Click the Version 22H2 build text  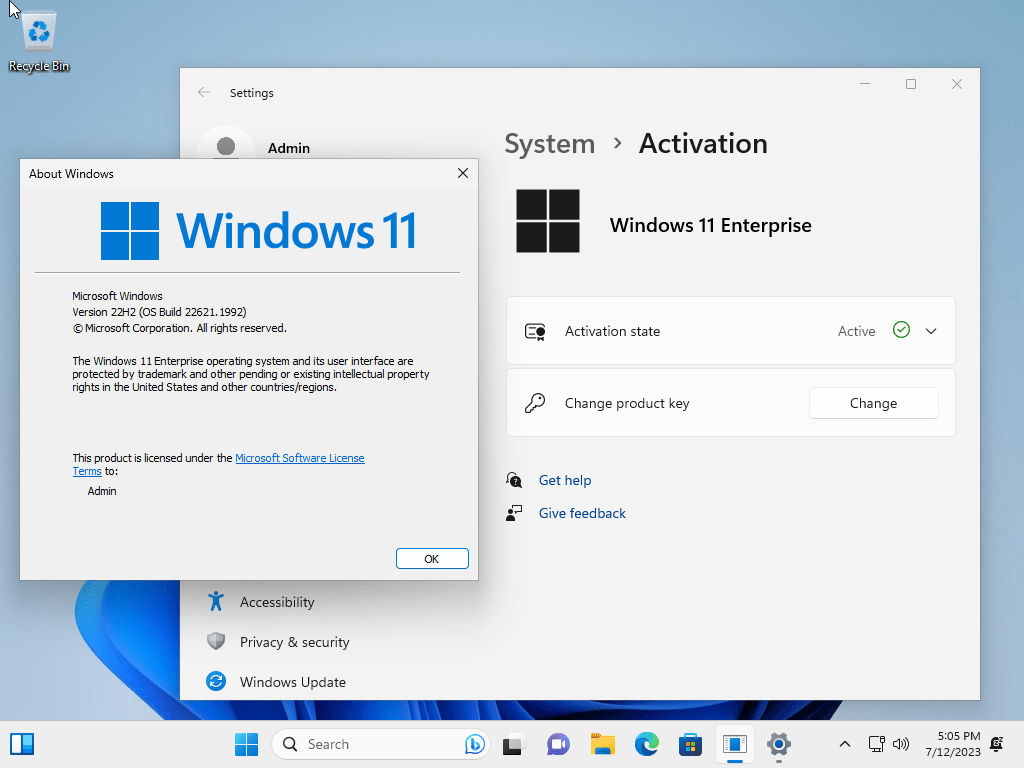pyautogui.click(x=159, y=312)
